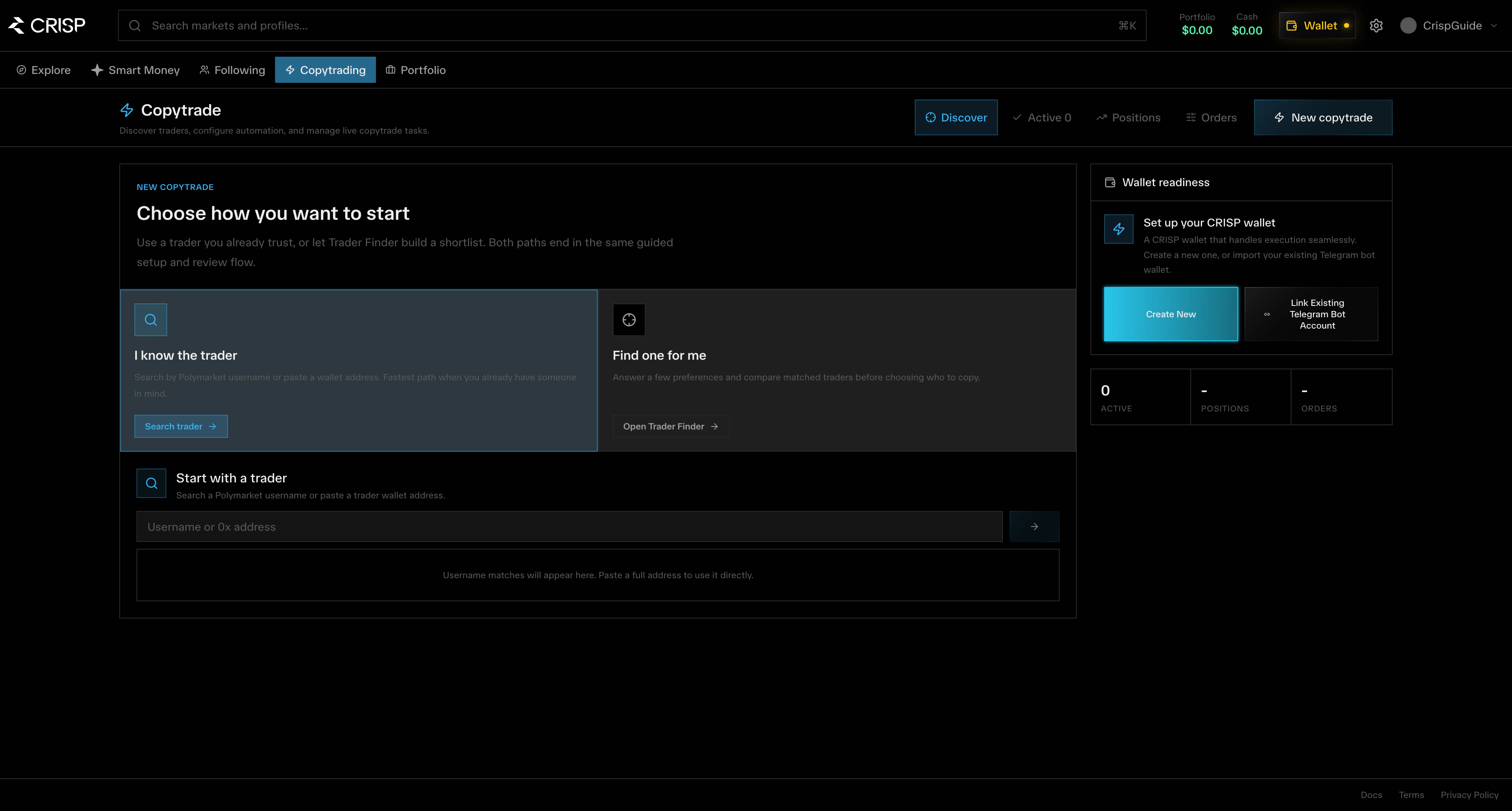Click Open Trader Finder button
This screenshot has width=1512, height=811.
671,427
